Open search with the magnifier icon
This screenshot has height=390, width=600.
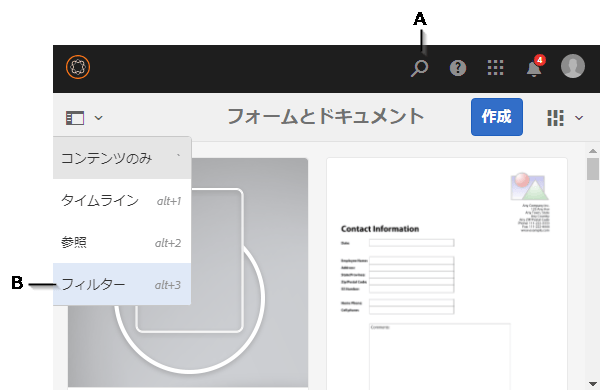pyautogui.click(x=419, y=69)
